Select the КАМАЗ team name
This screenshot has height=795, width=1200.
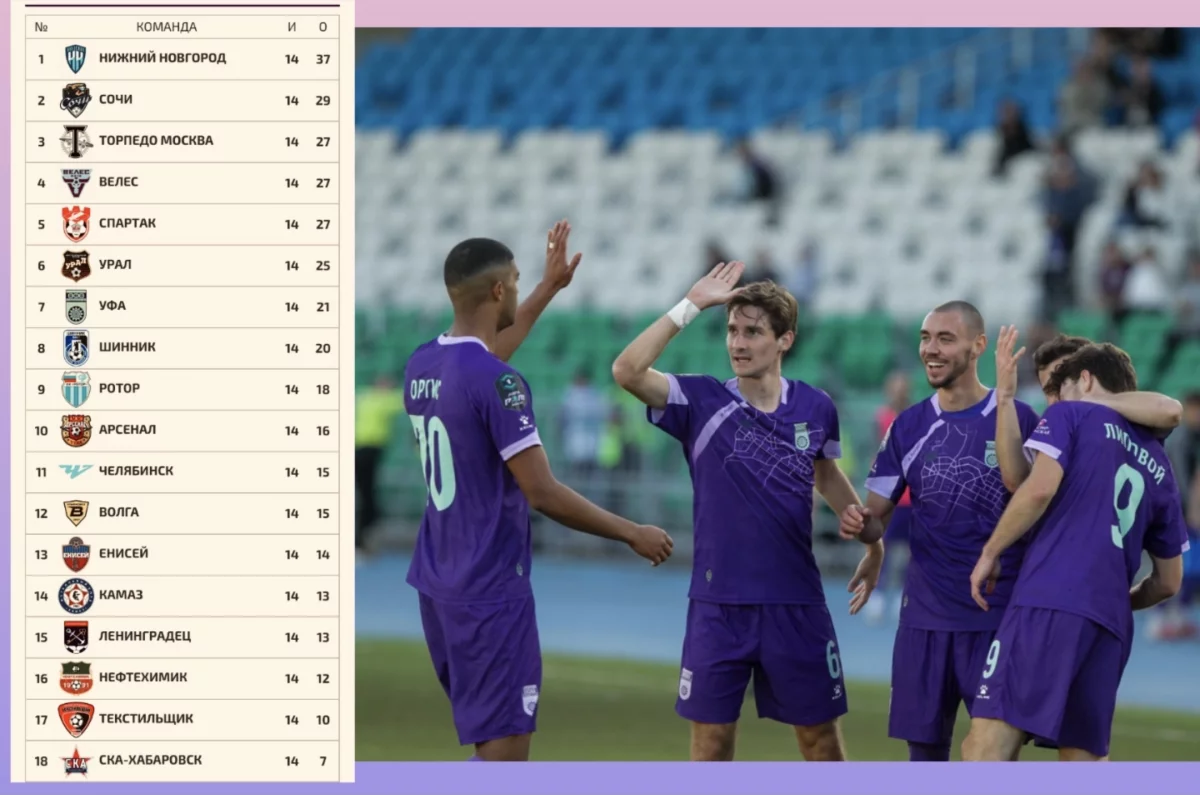click(120, 594)
